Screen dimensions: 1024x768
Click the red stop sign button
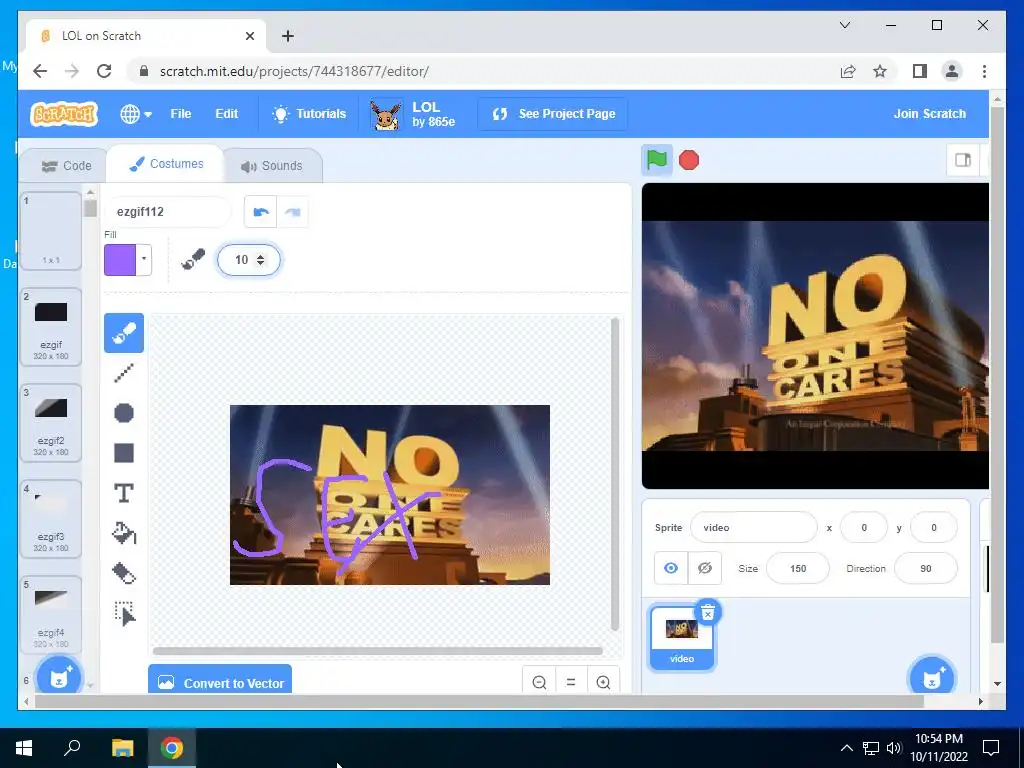(689, 160)
